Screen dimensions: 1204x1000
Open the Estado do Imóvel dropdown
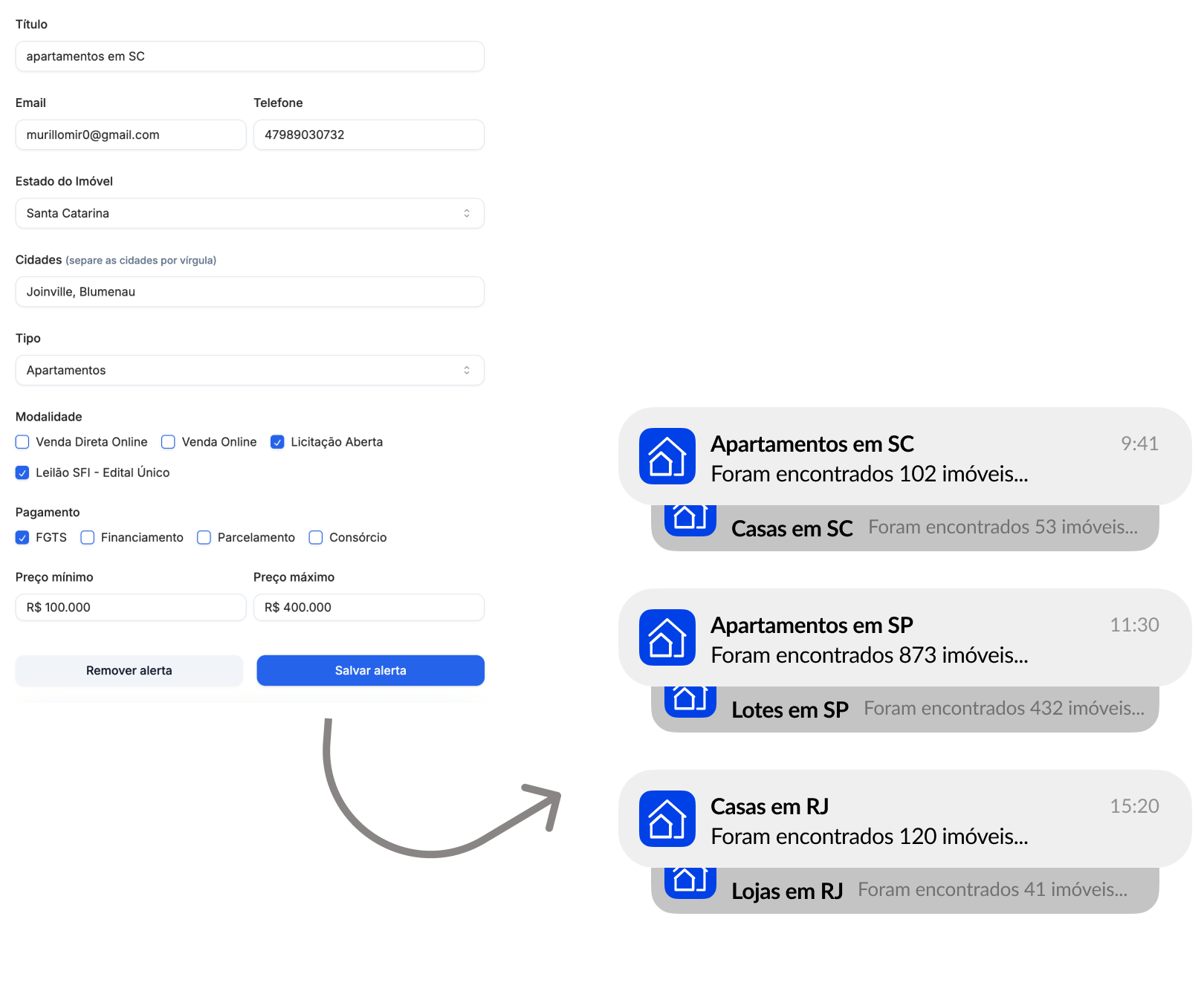pyautogui.click(x=250, y=213)
